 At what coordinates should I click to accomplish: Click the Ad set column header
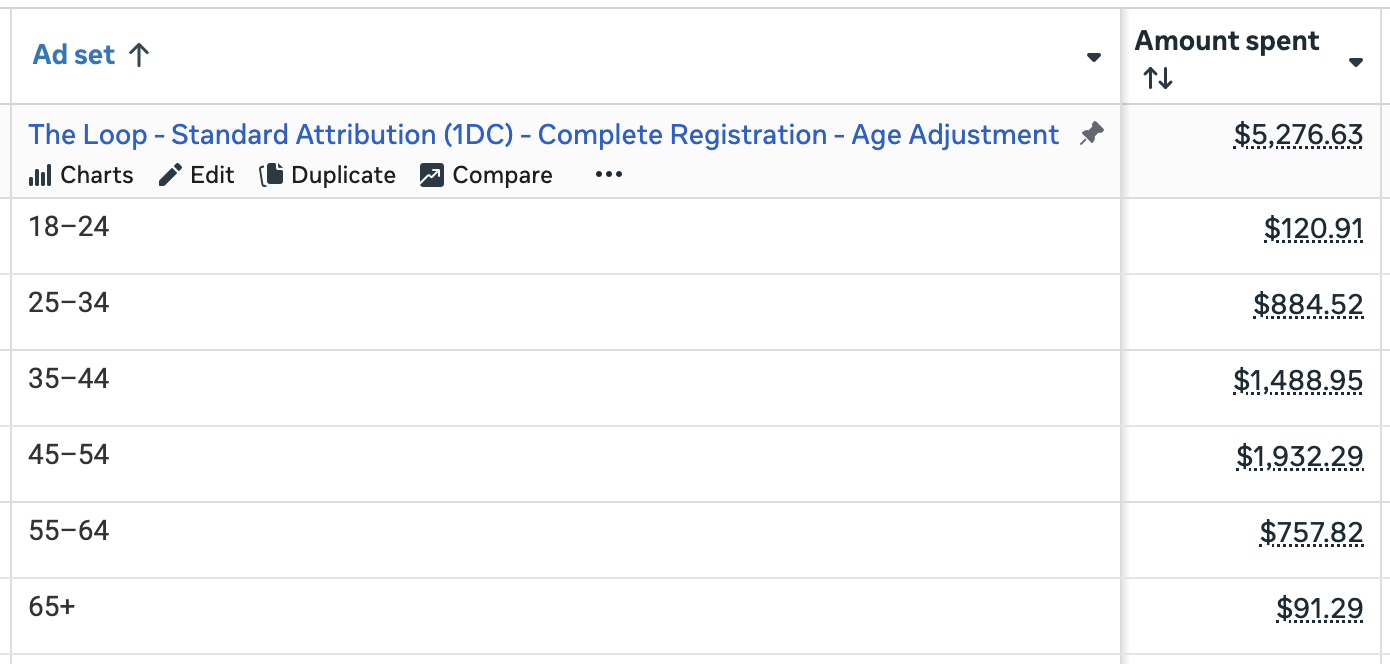point(74,55)
